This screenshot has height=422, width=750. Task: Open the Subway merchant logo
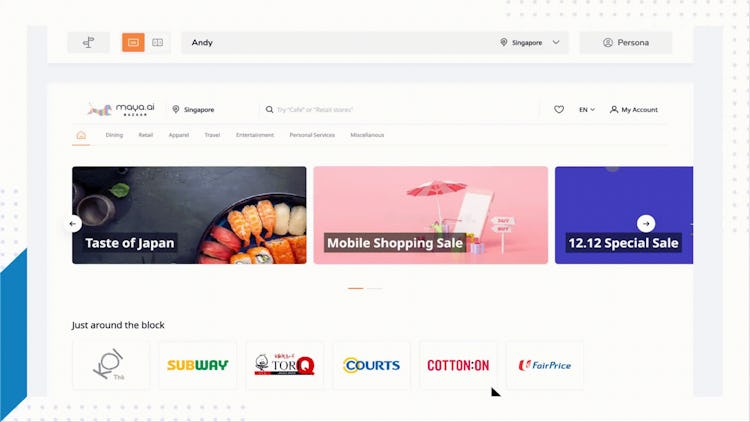point(198,365)
